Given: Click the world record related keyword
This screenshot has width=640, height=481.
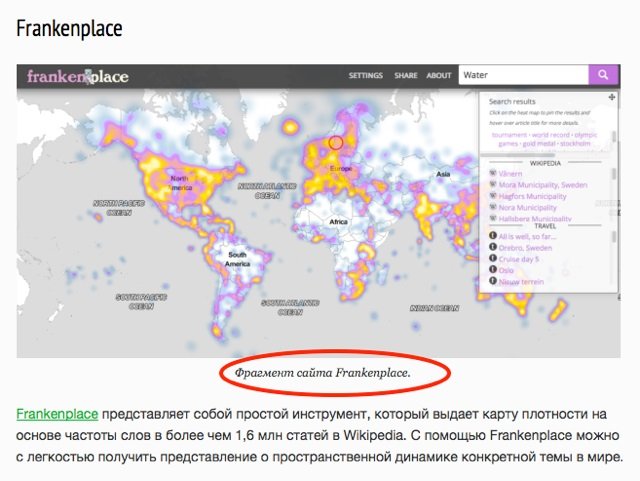Looking at the screenshot, I should click(x=551, y=135).
